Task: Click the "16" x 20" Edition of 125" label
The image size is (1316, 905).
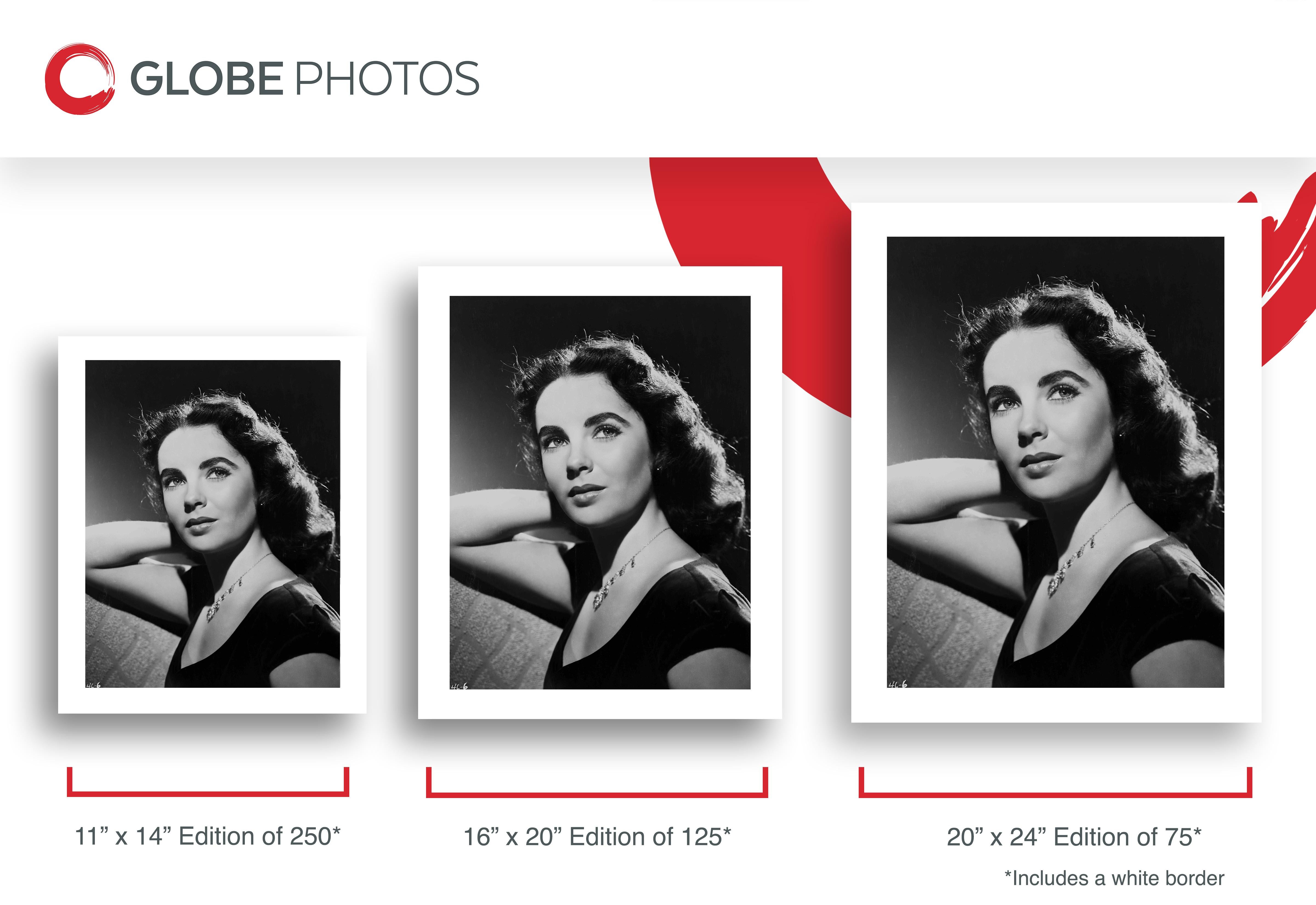Action: click(x=597, y=837)
